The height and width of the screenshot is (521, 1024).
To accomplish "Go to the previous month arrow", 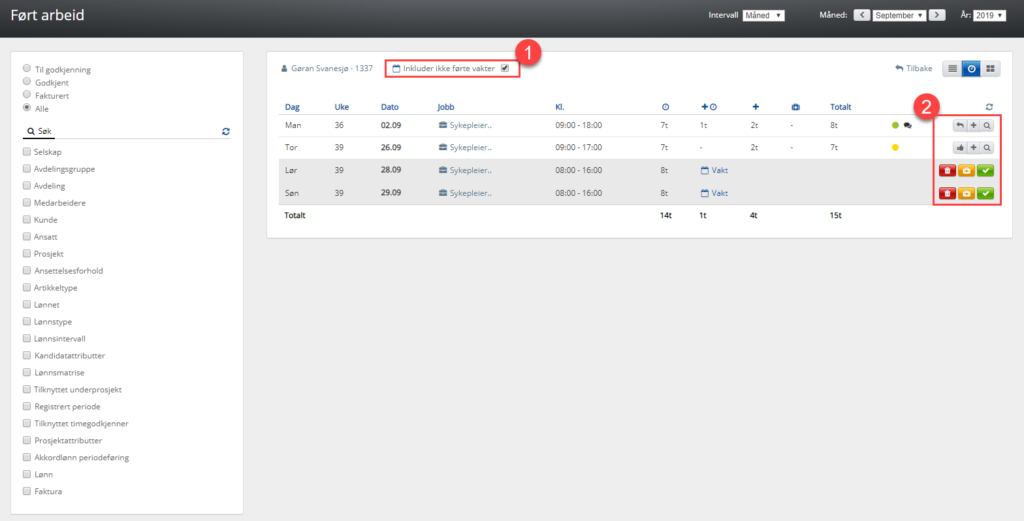I will click(860, 15).
